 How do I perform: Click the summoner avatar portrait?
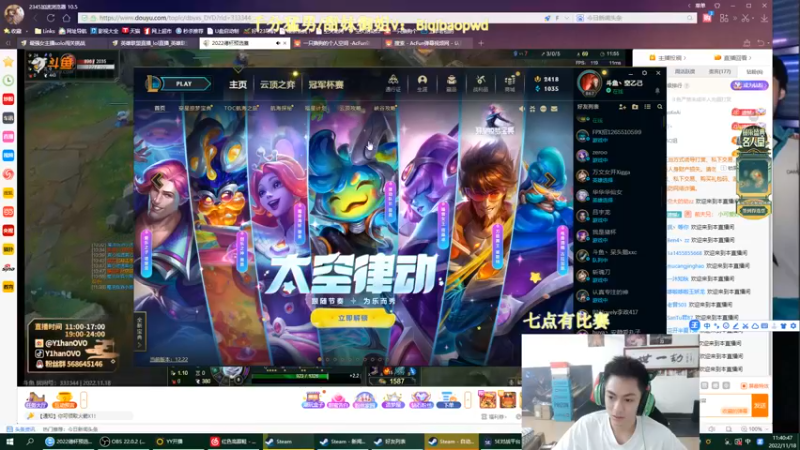point(589,83)
